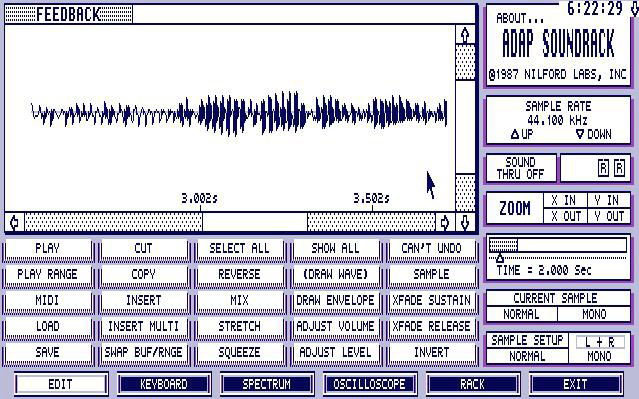Image resolution: width=639 pixels, height=399 pixels.
Task: Click the waveform scroll up arrow
Action: point(465,35)
